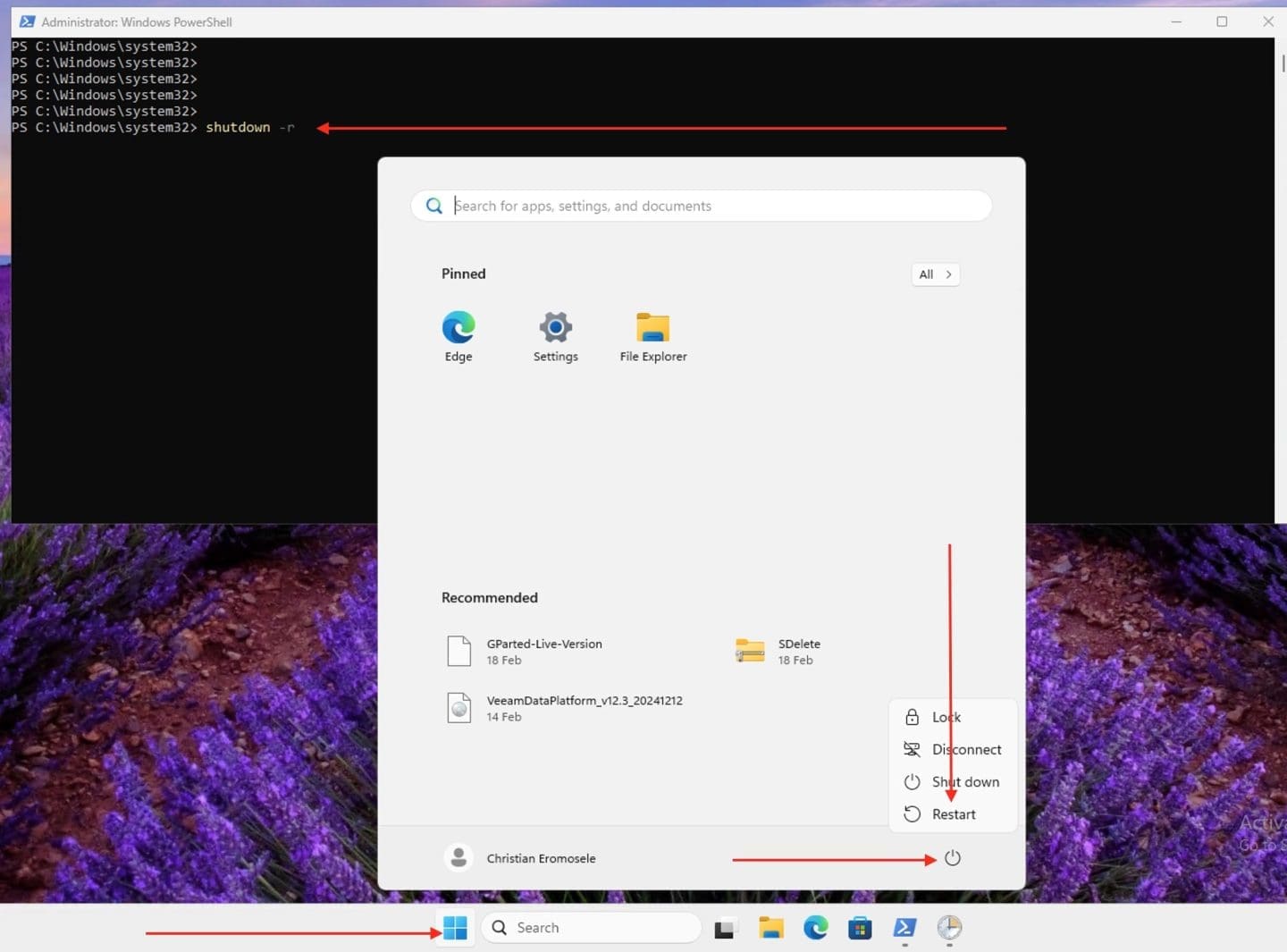1287x952 pixels.
Task: Expand the All apps list
Action: (935, 274)
